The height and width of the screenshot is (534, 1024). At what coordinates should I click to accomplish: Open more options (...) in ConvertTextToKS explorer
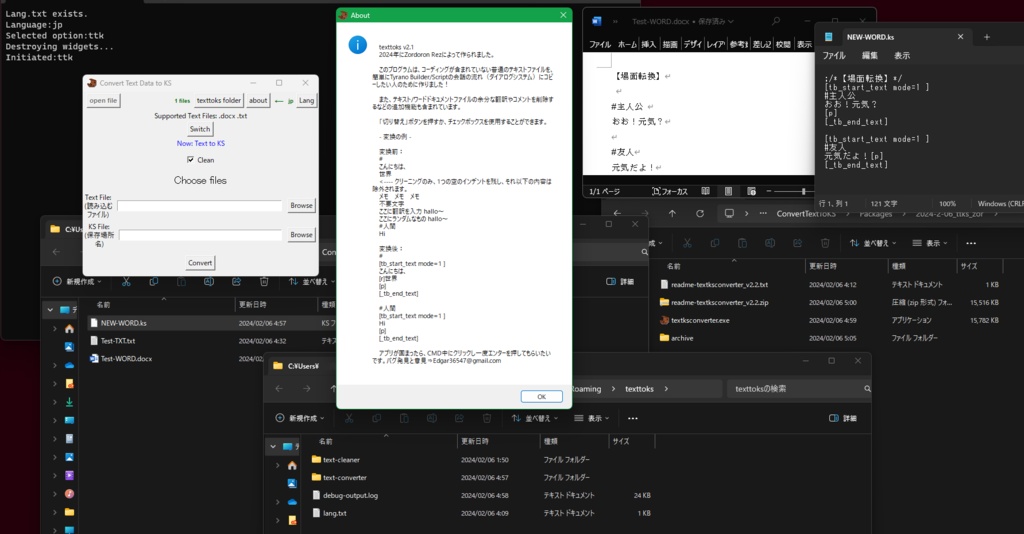click(970, 243)
